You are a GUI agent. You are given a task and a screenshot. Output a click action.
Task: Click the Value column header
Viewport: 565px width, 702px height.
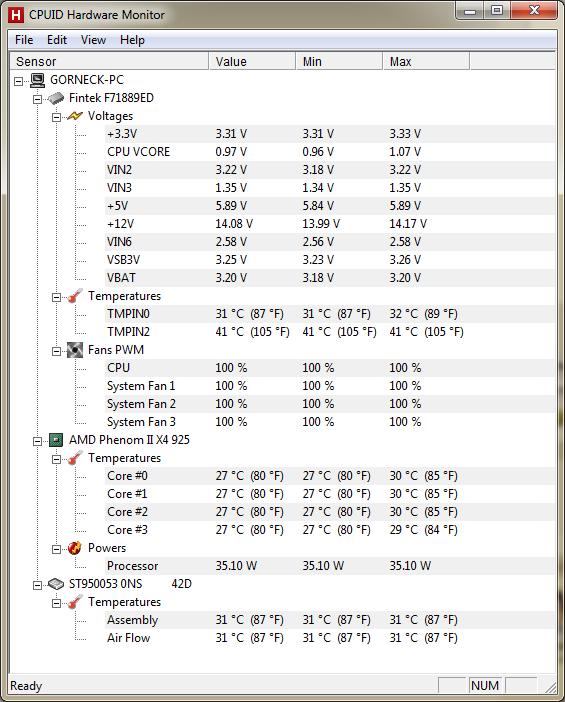253,61
